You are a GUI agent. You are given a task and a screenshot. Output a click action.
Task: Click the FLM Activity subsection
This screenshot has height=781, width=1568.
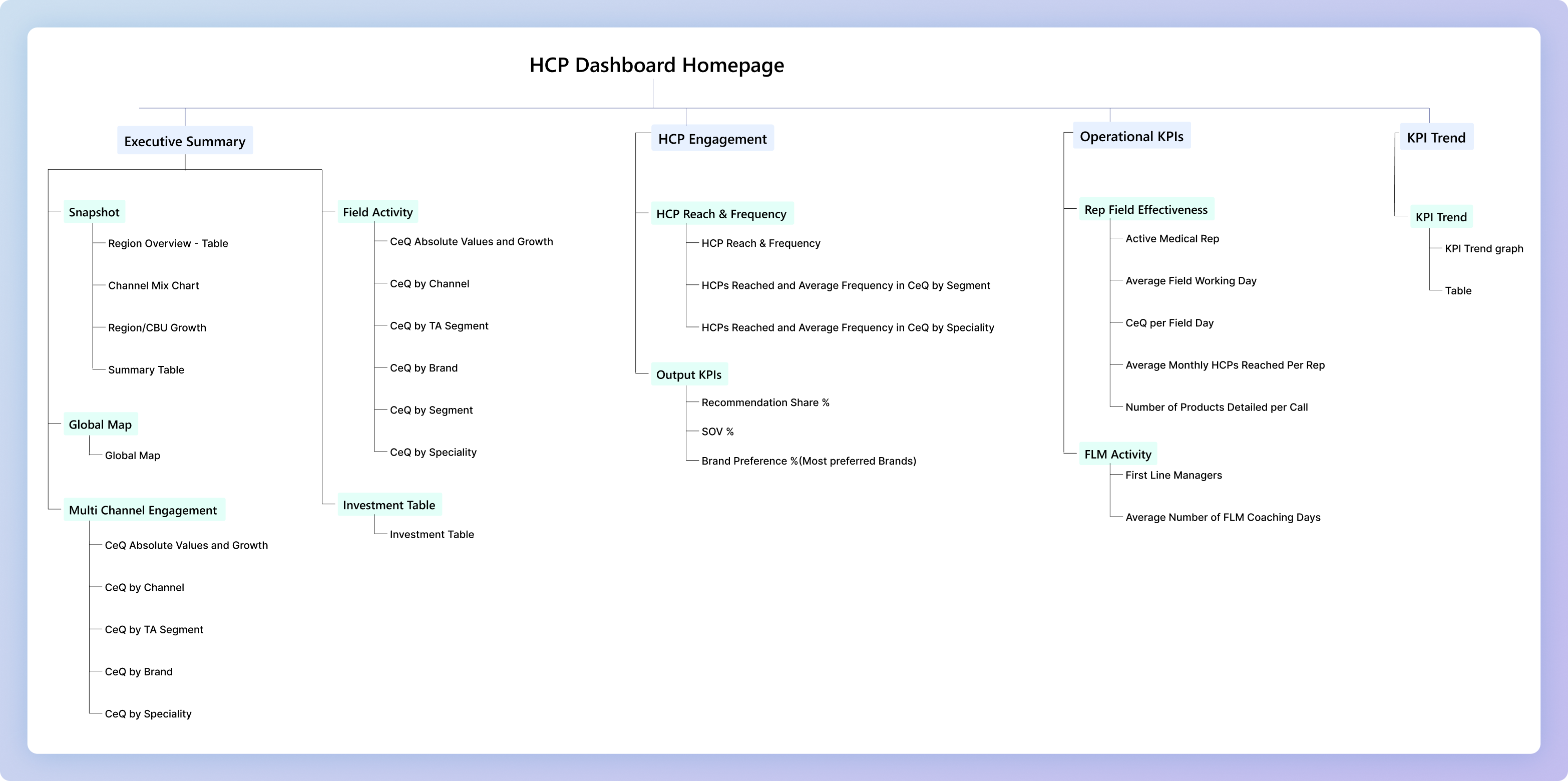click(1117, 454)
